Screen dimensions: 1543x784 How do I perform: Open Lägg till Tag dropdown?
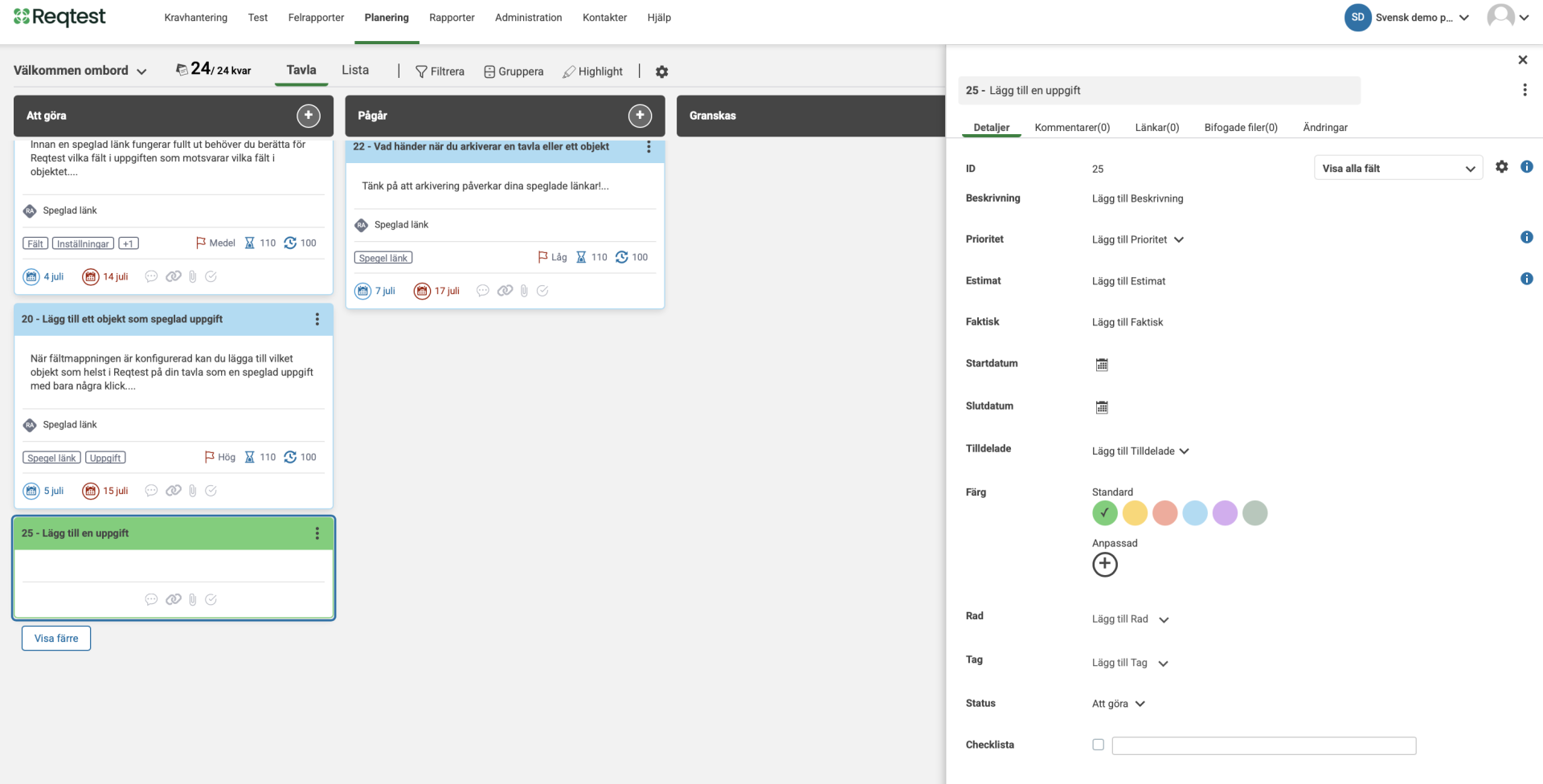pyautogui.click(x=1130, y=663)
